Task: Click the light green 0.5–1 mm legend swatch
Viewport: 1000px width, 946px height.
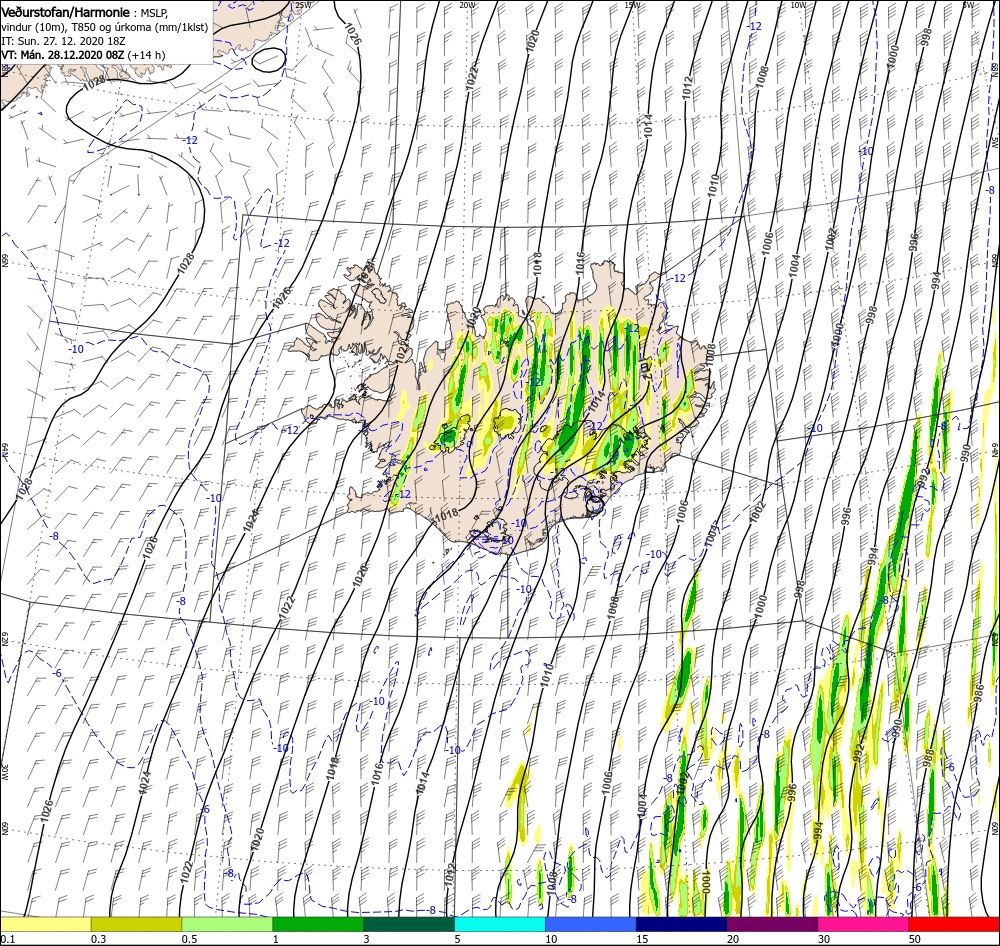Action: [227, 924]
